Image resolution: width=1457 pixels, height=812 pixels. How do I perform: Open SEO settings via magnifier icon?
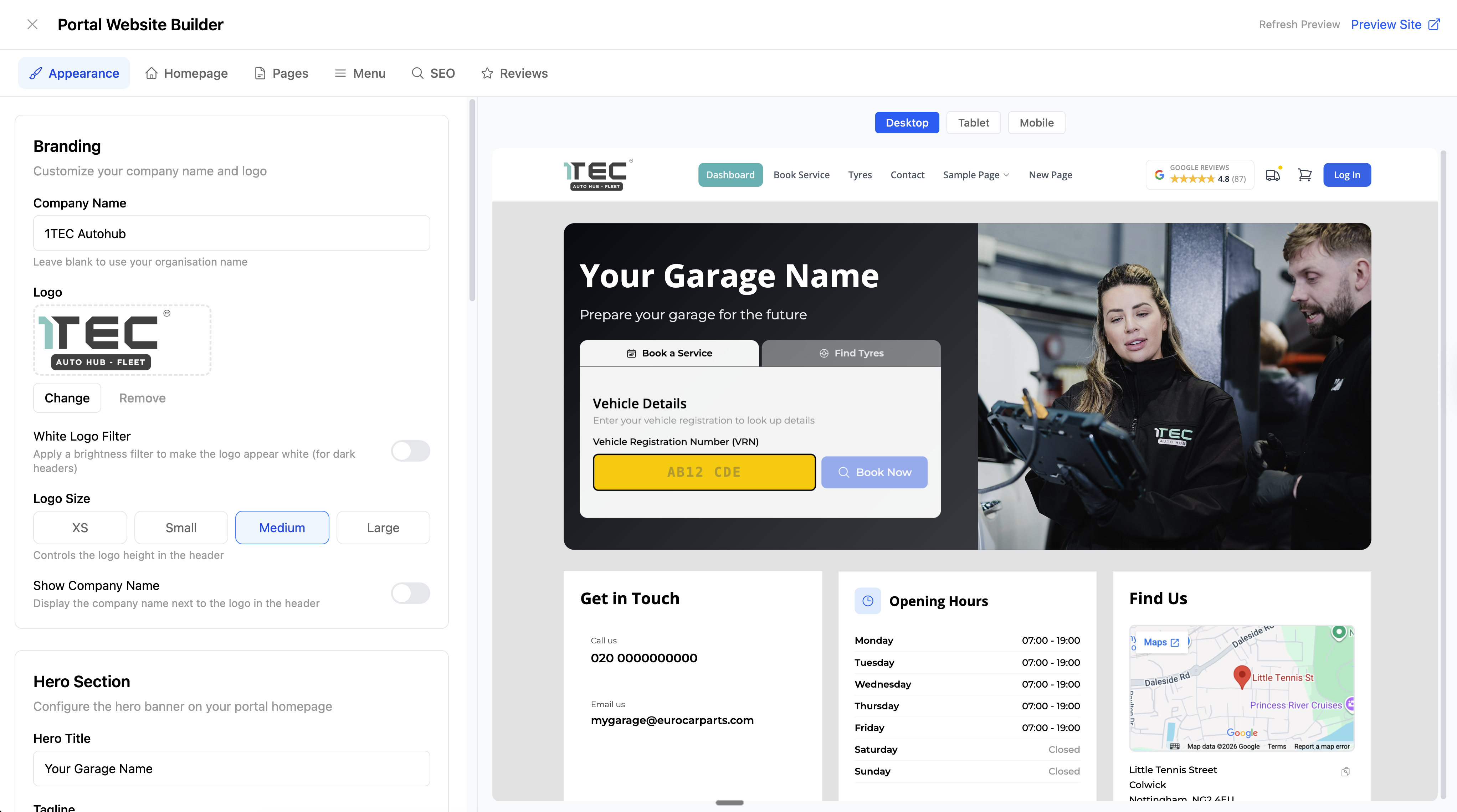[x=433, y=73]
